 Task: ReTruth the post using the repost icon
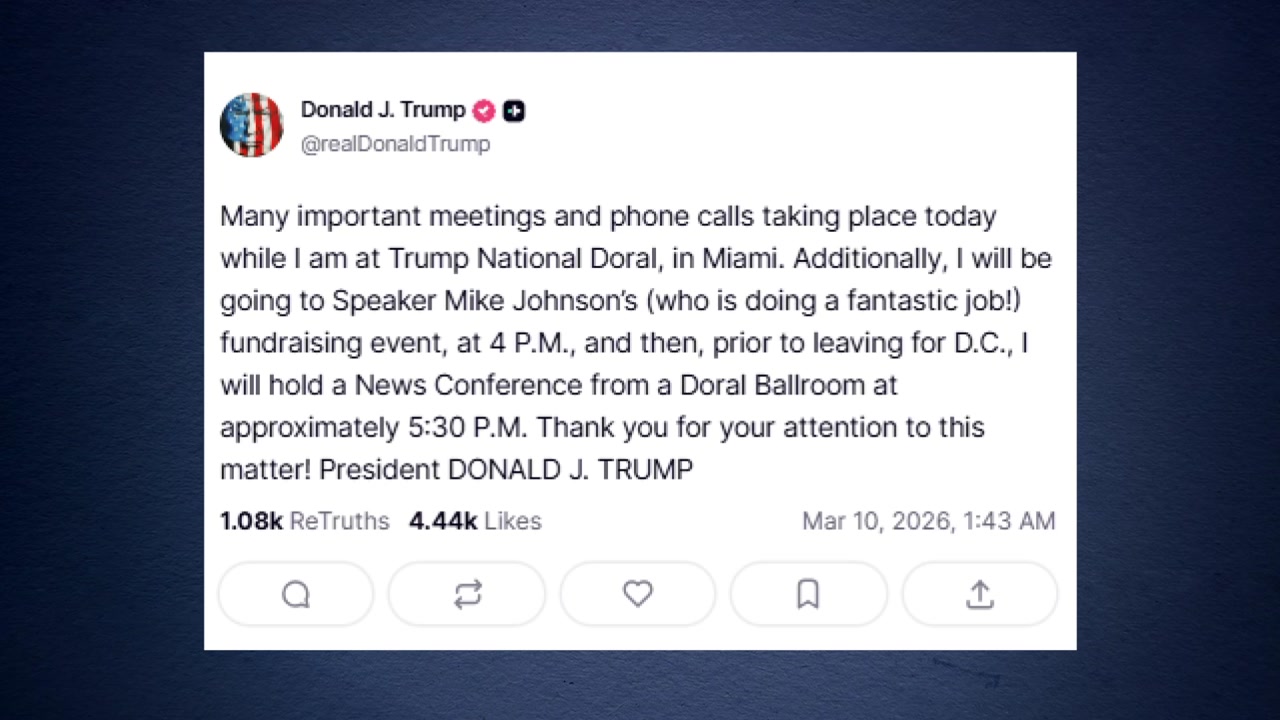point(467,595)
